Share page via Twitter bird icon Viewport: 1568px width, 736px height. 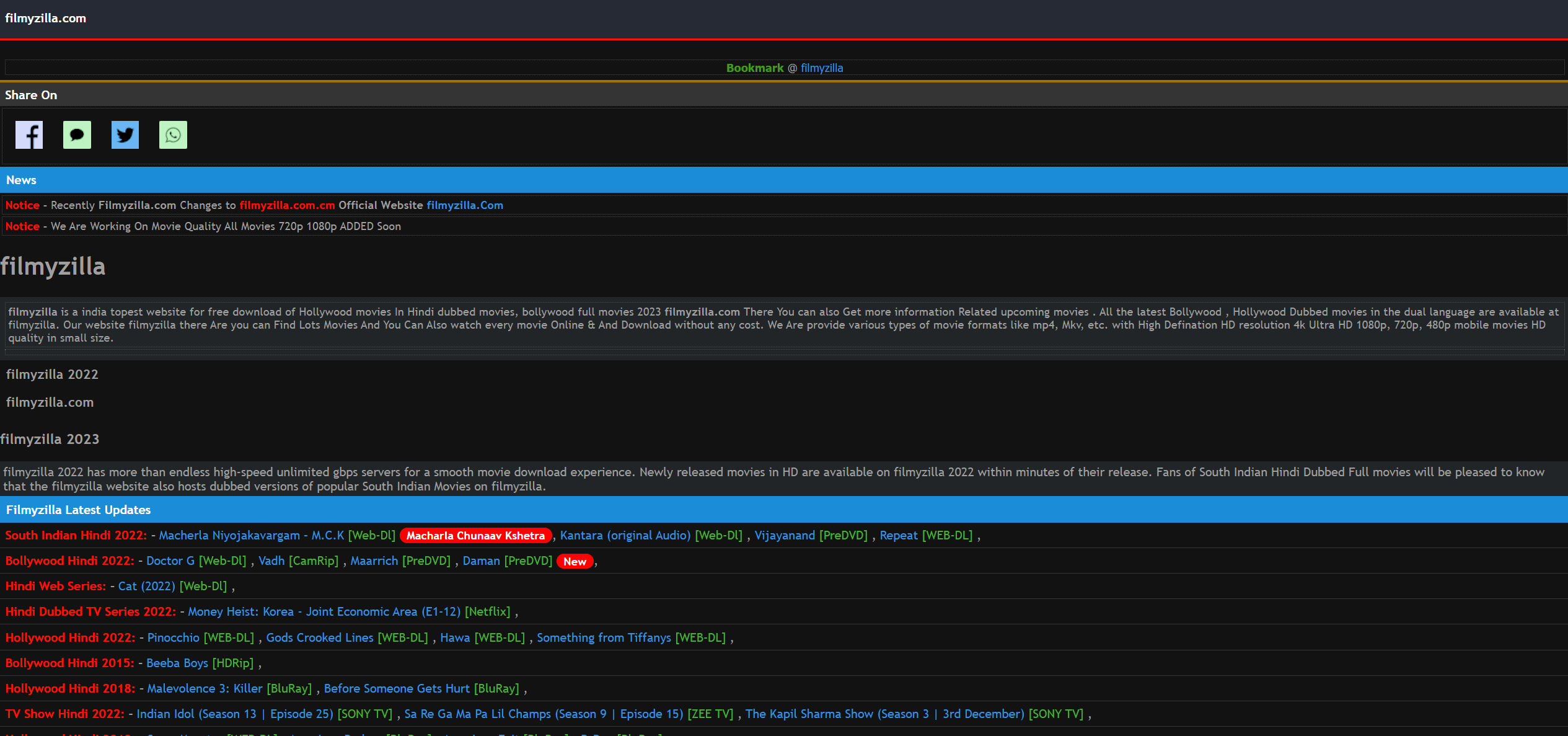point(125,135)
